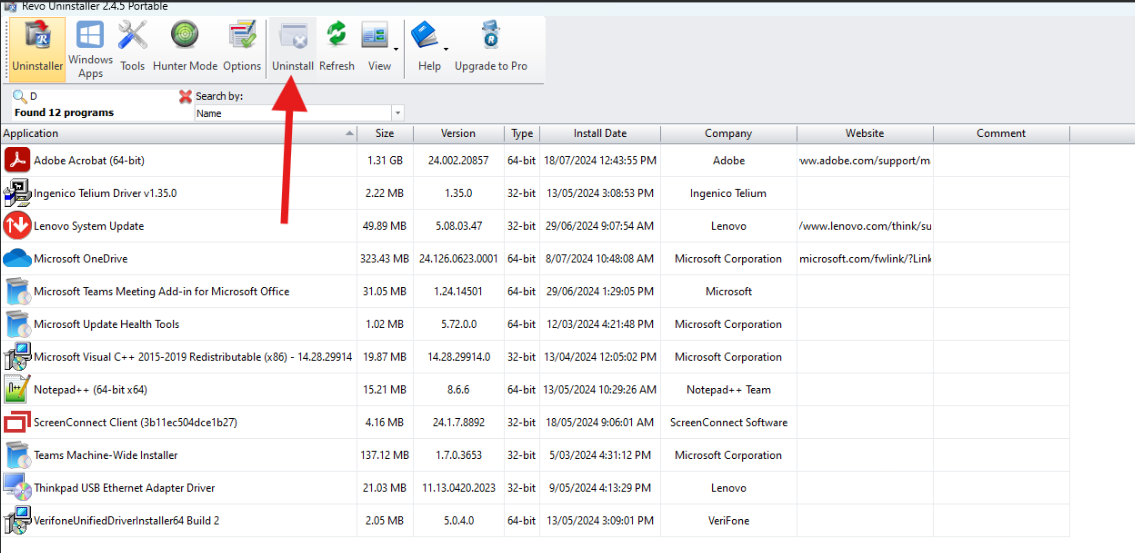Click Notepad++ Team company cell
The height and width of the screenshot is (553, 1135).
(x=728, y=389)
